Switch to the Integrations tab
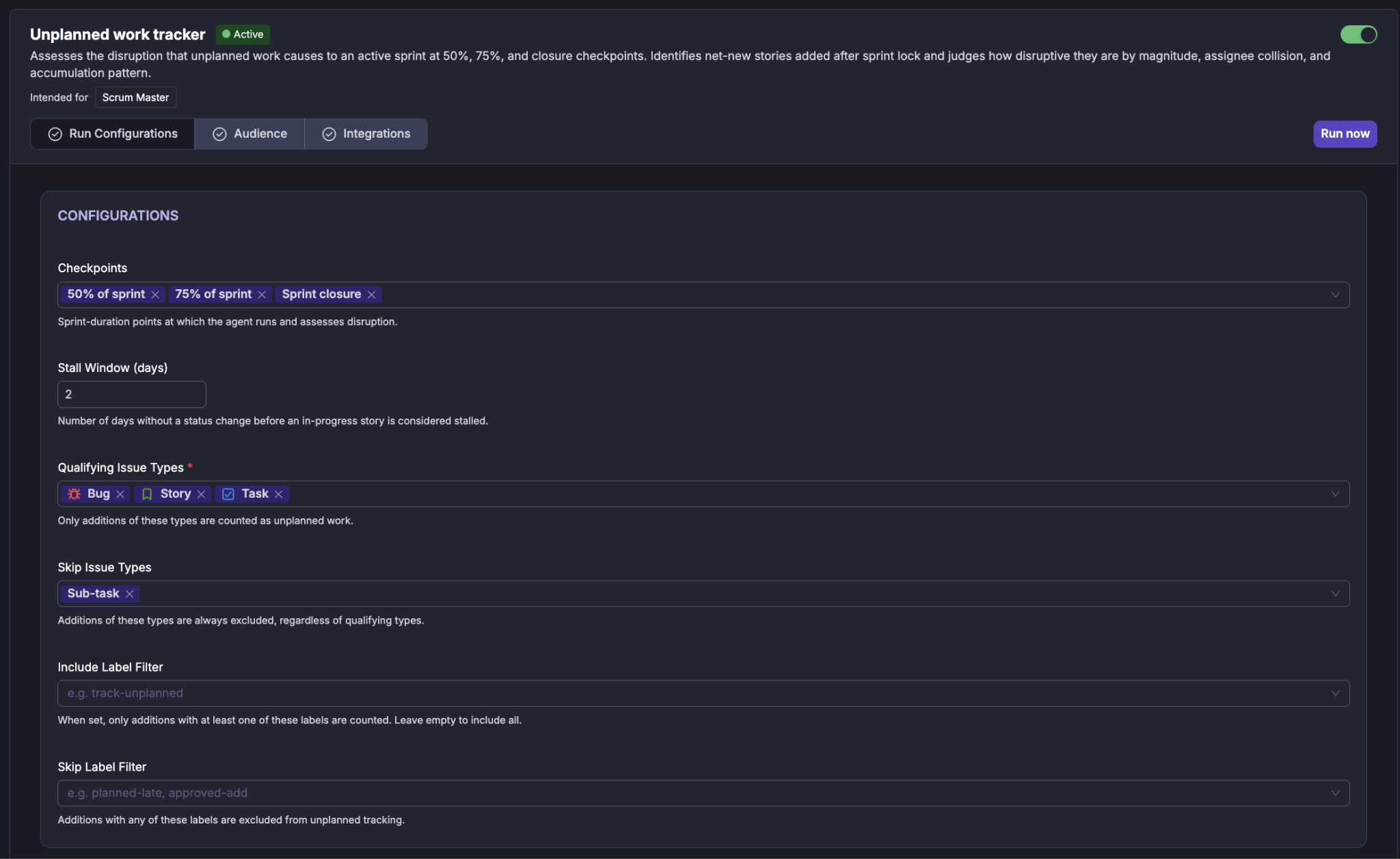The width and height of the screenshot is (1400, 859). [x=366, y=133]
